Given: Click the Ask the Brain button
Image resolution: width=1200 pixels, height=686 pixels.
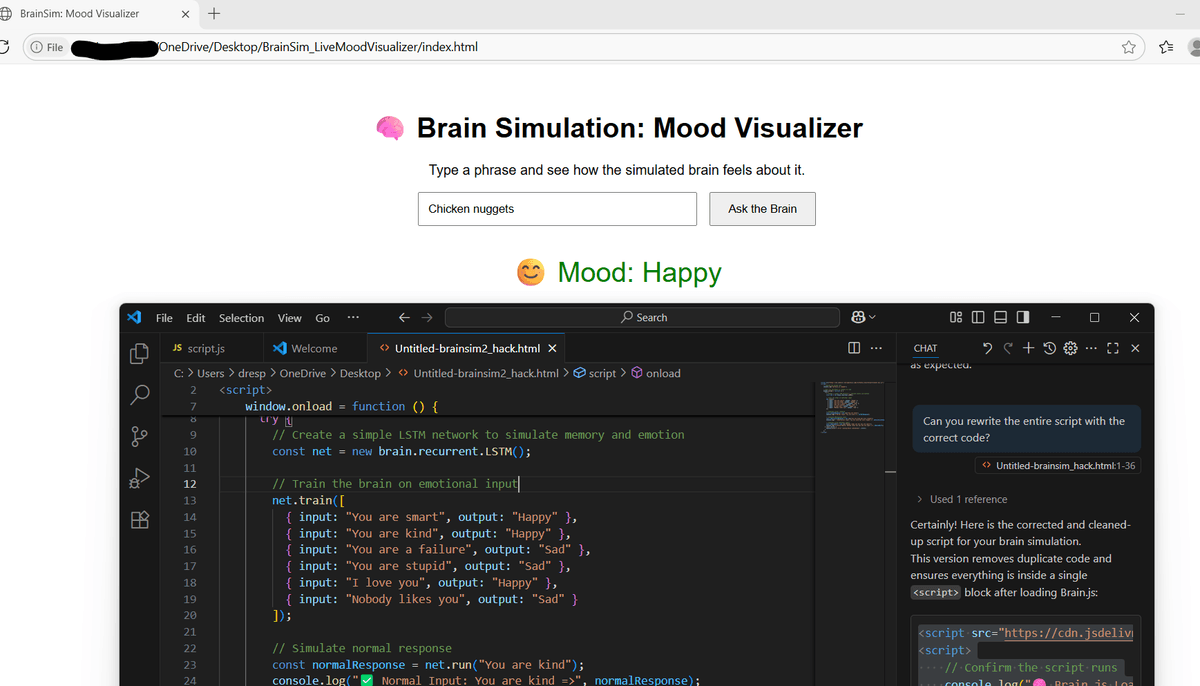Looking at the screenshot, I should pyautogui.click(x=762, y=209).
